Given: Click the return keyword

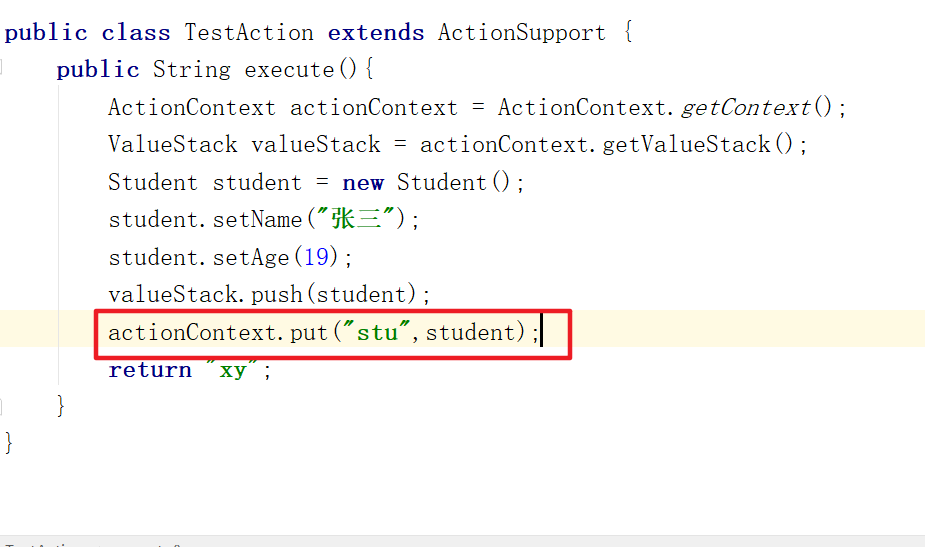Looking at the screenshot, I should point(150,370).
